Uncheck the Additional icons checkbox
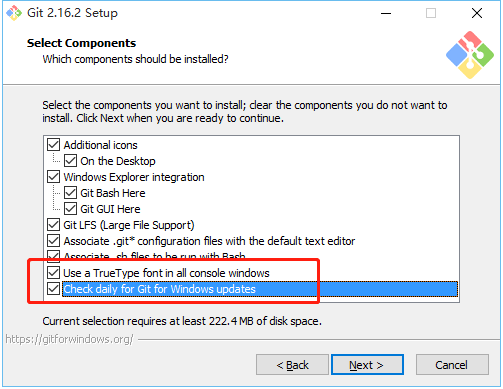Screen dimensions: 503x389 click(53, 145)
